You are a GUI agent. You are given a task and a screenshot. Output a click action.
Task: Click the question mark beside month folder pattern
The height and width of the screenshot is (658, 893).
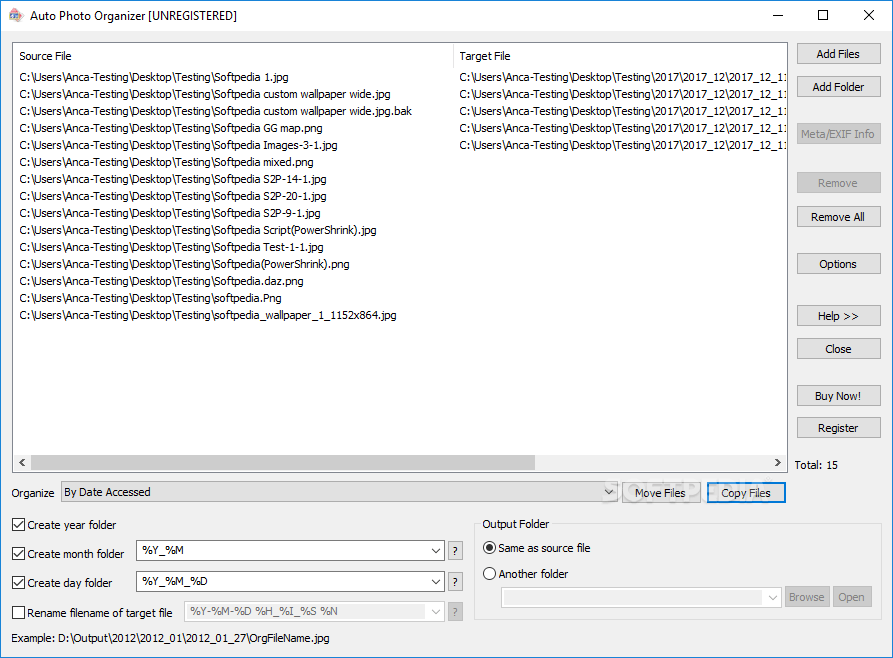[455, 551]
